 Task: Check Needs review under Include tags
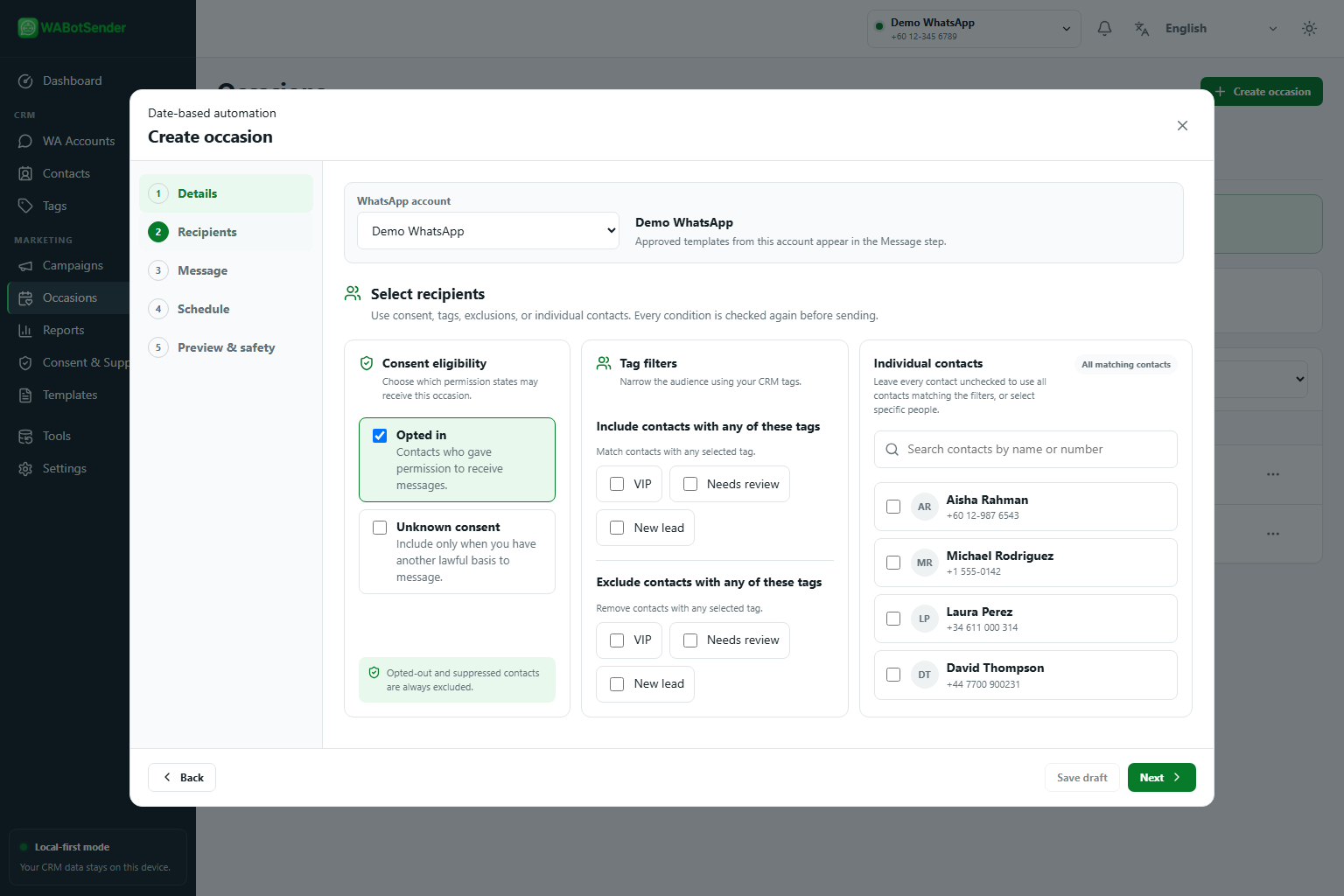[690, 484]
